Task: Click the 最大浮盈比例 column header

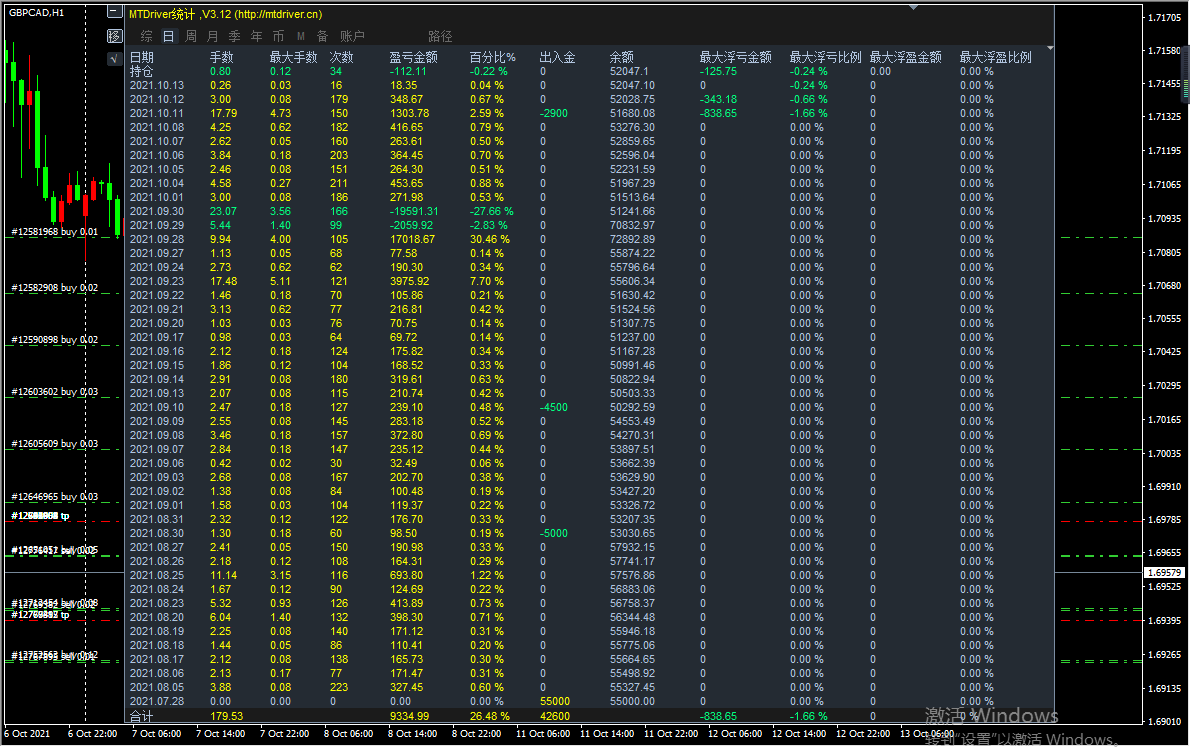Action: [x=996, y=57]
